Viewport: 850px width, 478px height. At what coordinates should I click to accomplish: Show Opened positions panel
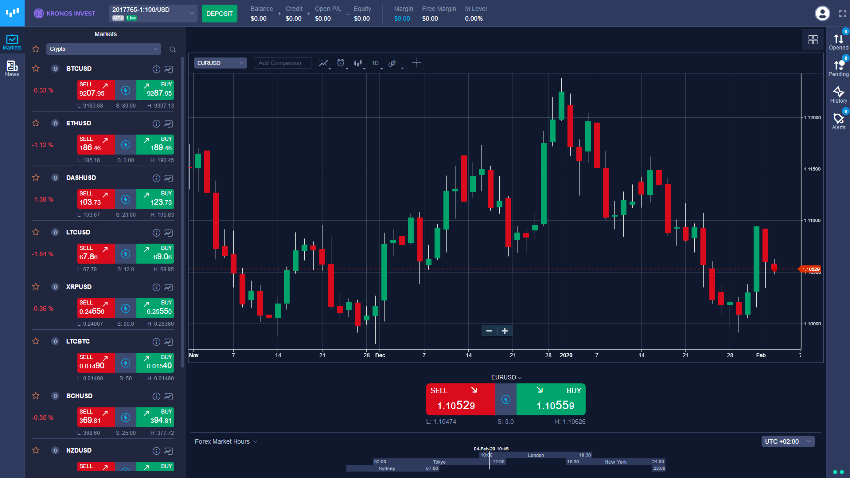point(838,42)
